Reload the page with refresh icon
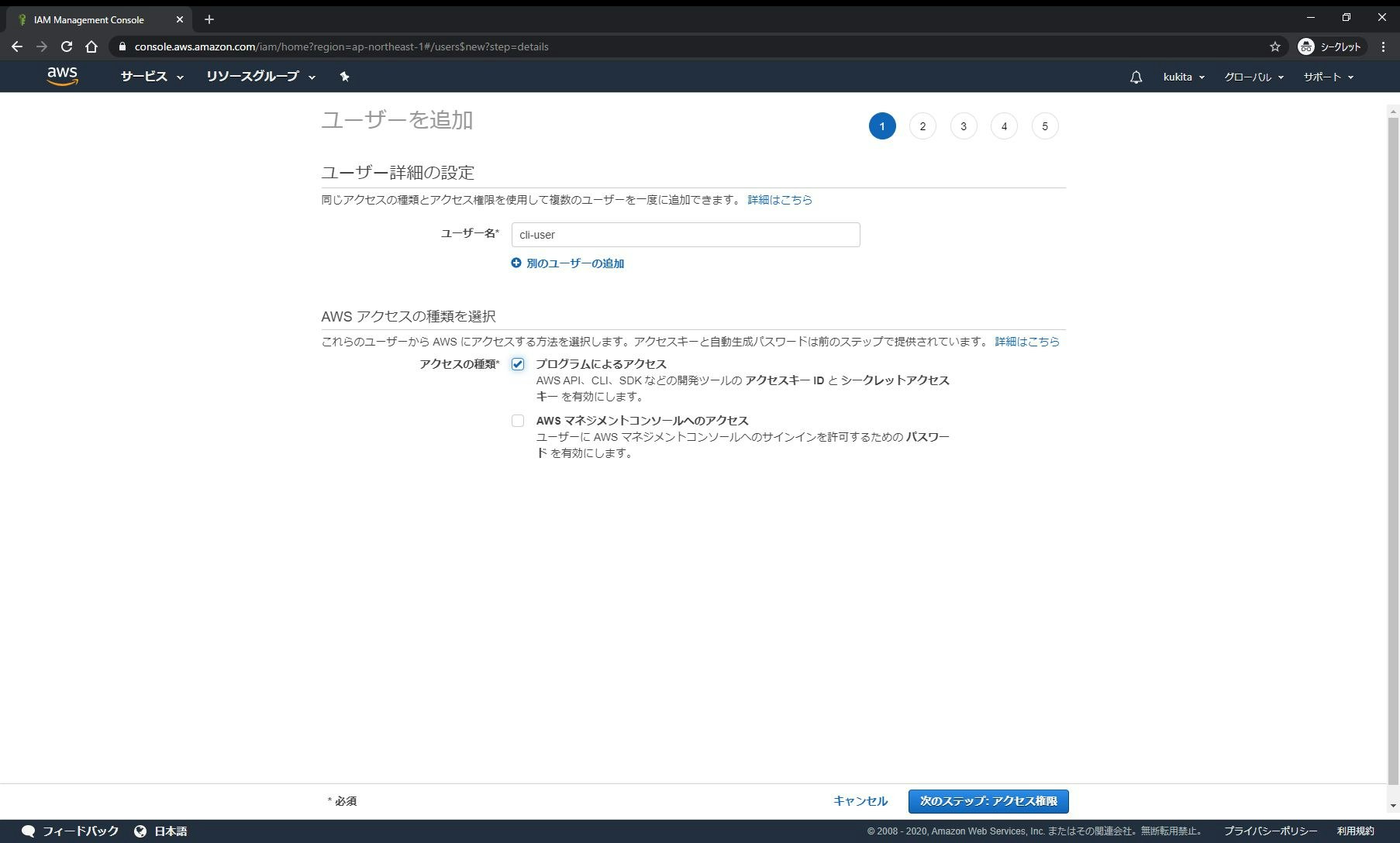The width and height of the screenshot is (1400, 843). (x=67, y=46)
